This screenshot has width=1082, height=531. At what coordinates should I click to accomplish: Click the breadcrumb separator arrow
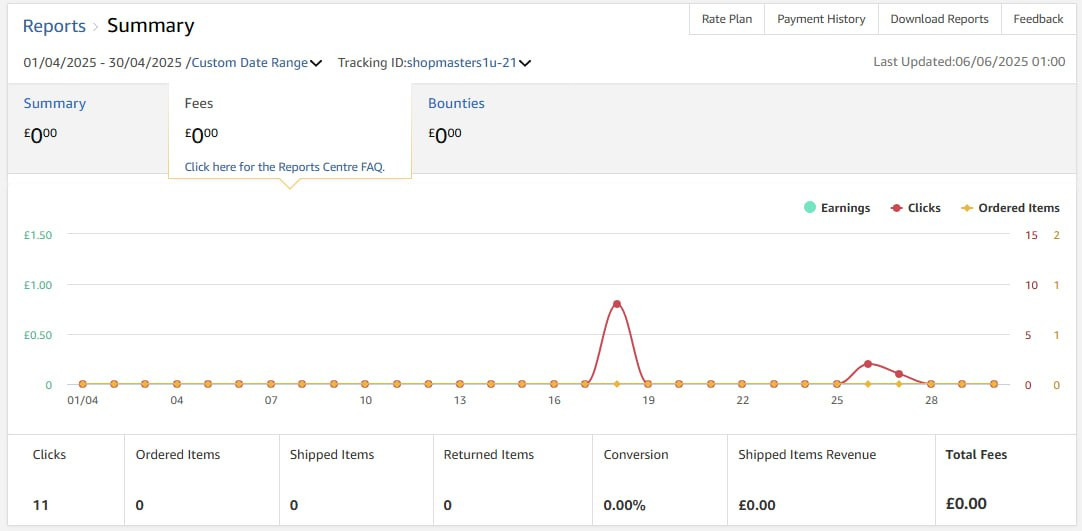[96, 27]
